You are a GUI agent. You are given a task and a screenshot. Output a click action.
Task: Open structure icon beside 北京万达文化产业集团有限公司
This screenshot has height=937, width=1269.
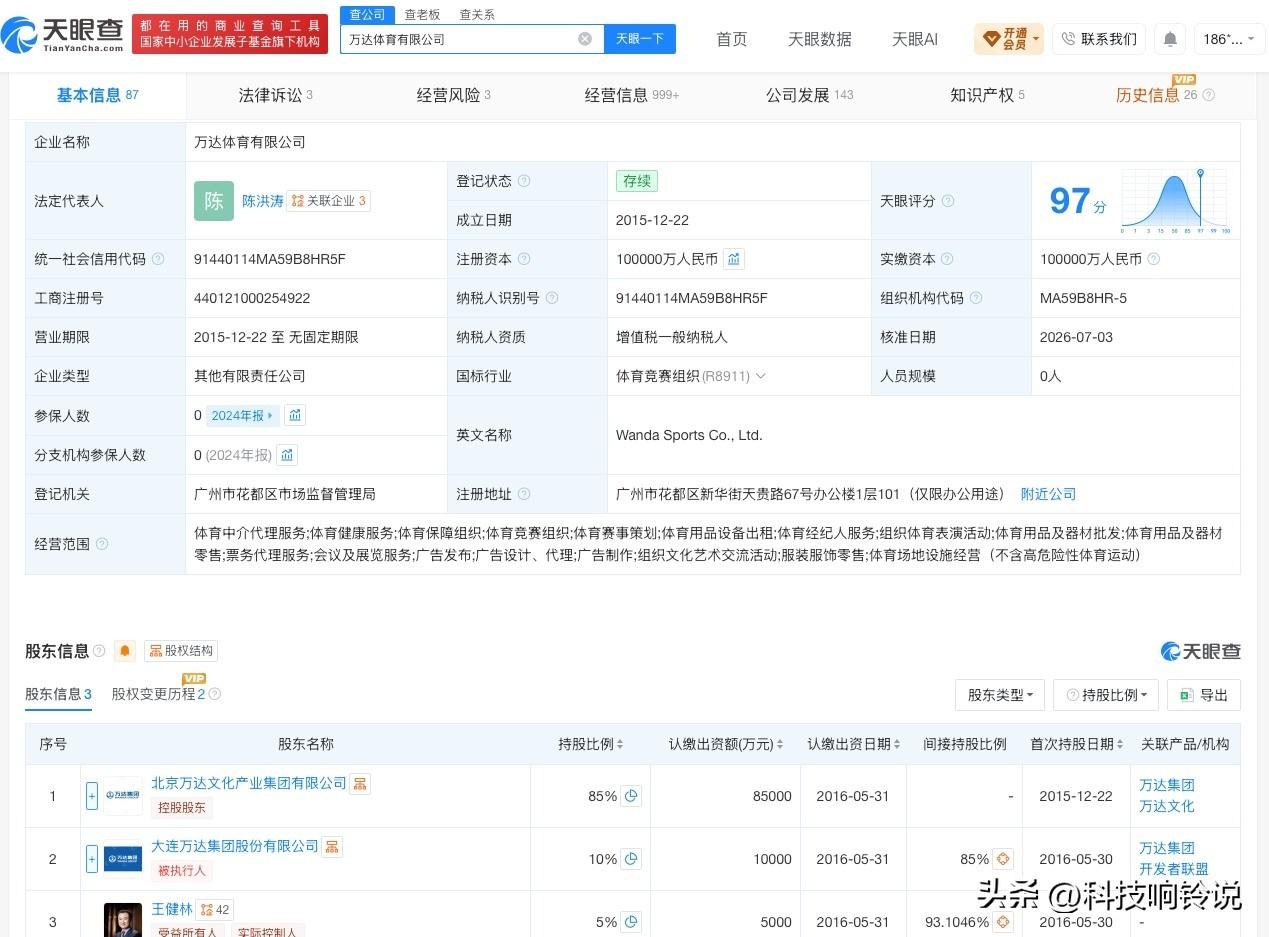click(360, 783)
